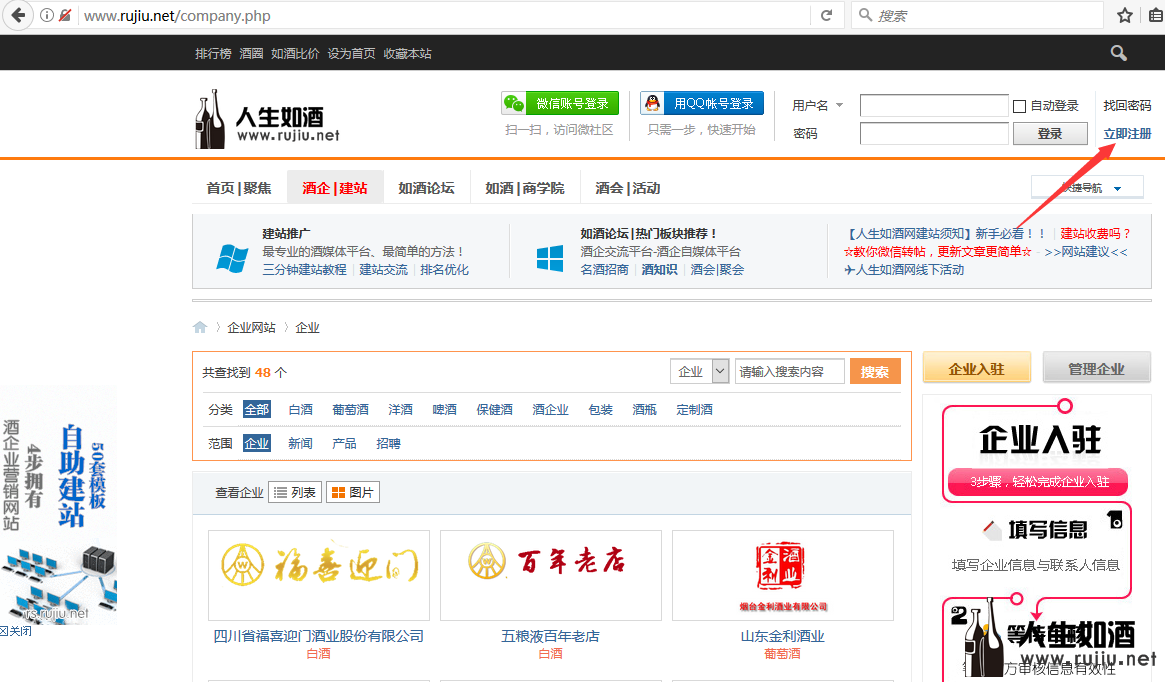Image resolution: width=1165 pixels, height=682 pixels.
Task: Go back using the browser back arrow
Action: pyautogui.click(x=18, y=15)
